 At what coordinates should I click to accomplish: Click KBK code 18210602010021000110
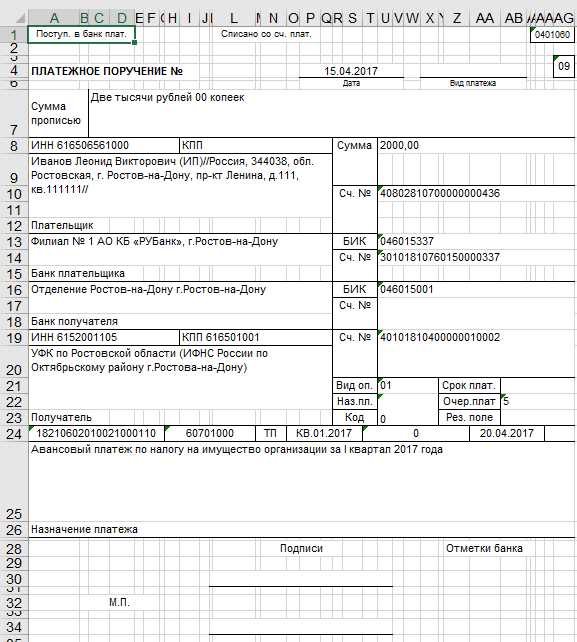[96, 433]
